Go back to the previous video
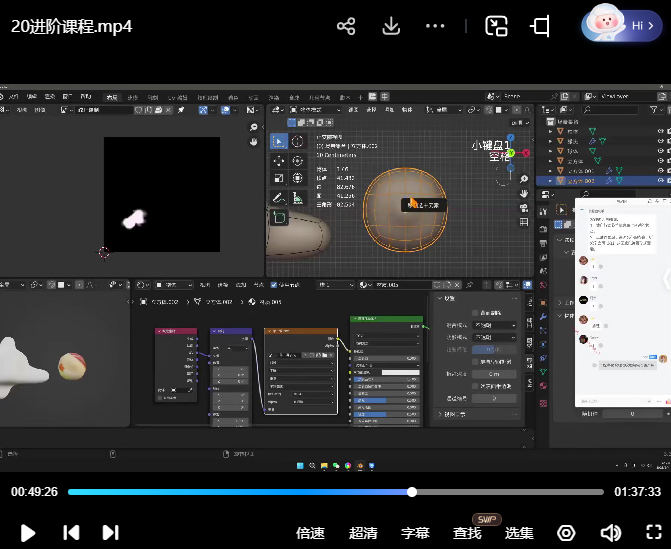The width and height of the screenshot is (671, 549). 71,533
